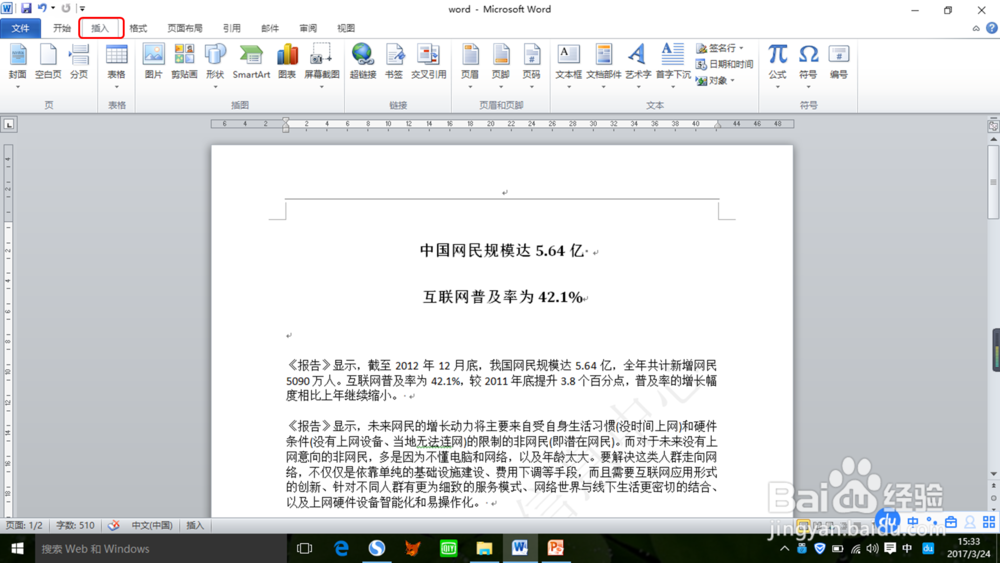Insert a blank page (空白页)
The height and width of the screenshot is (563, 1000).
click(48, 62)
